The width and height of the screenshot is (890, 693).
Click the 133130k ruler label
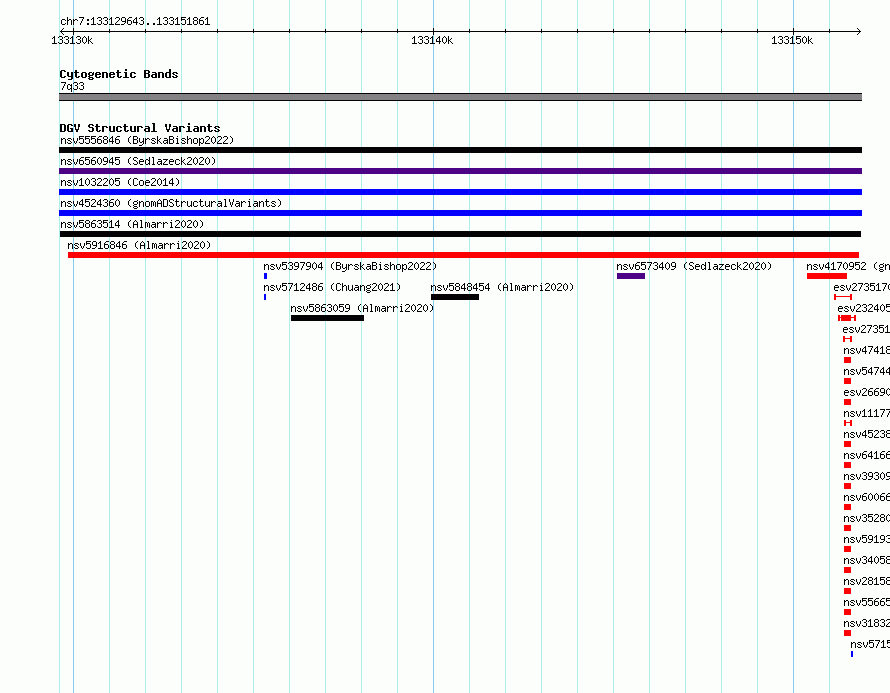[72, 40]
